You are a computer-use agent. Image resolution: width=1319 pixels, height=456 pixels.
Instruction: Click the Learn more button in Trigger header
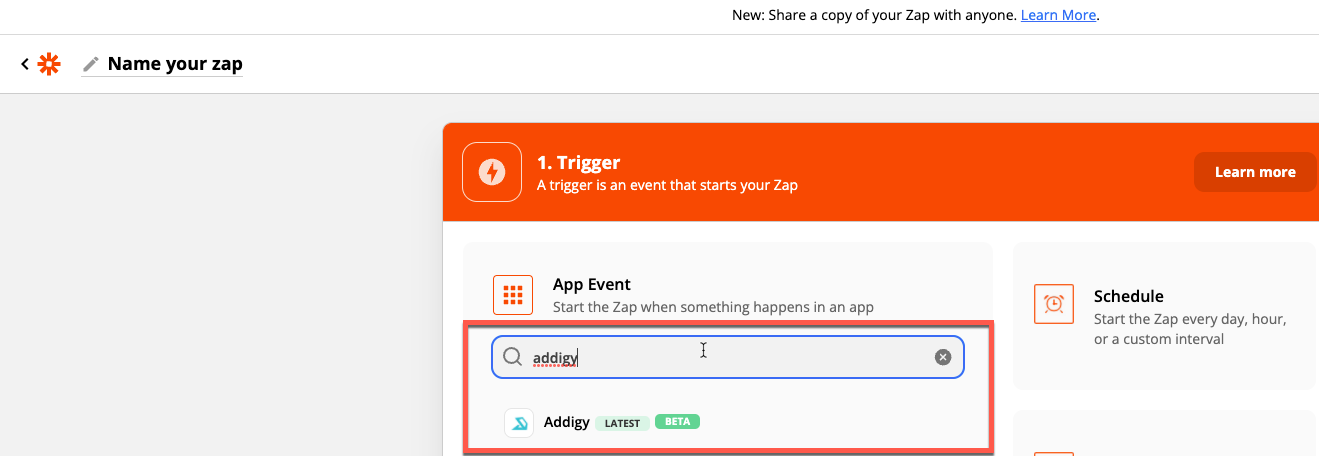click(1255, 172)
